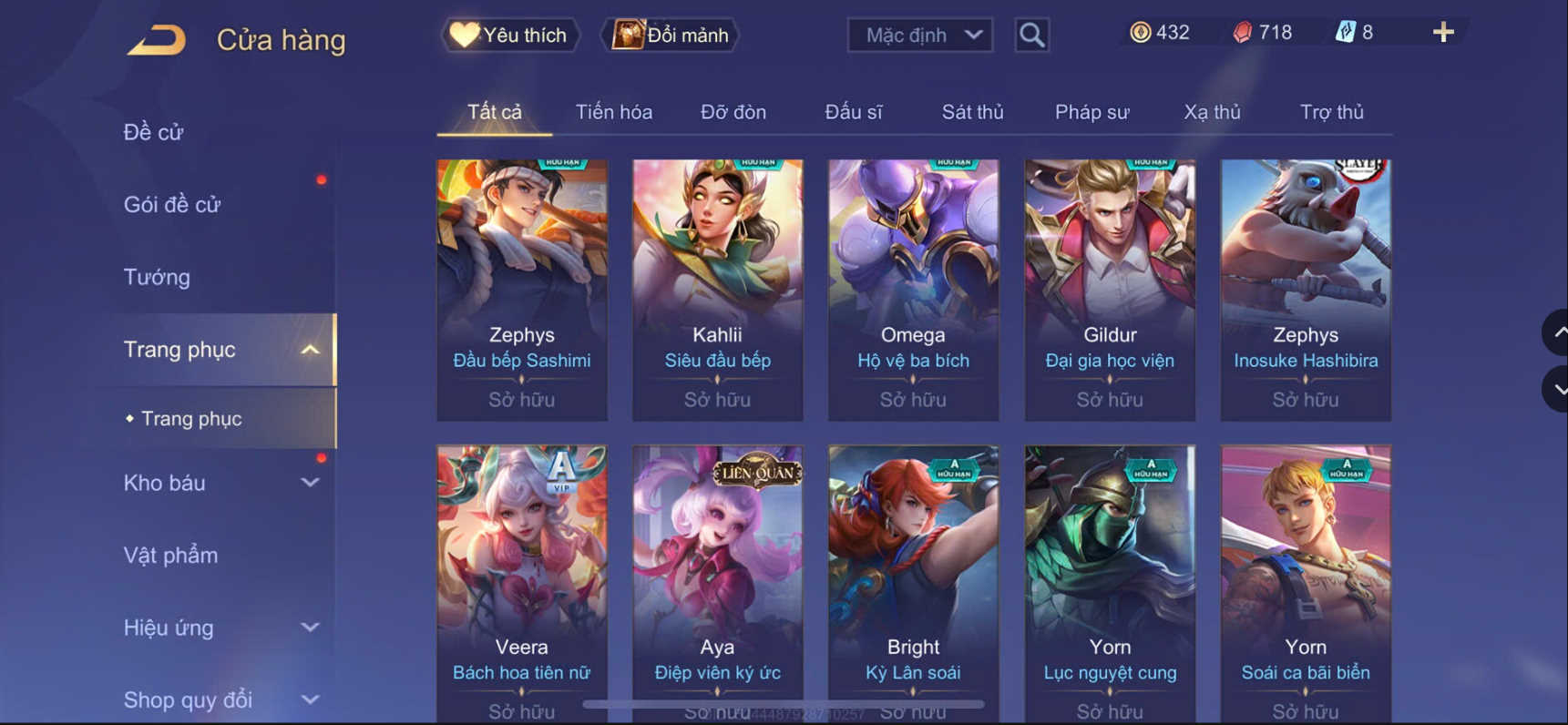1568x725 pixels.
Task: Click the heart icon on Yêu thích
Action: point(464,35)
